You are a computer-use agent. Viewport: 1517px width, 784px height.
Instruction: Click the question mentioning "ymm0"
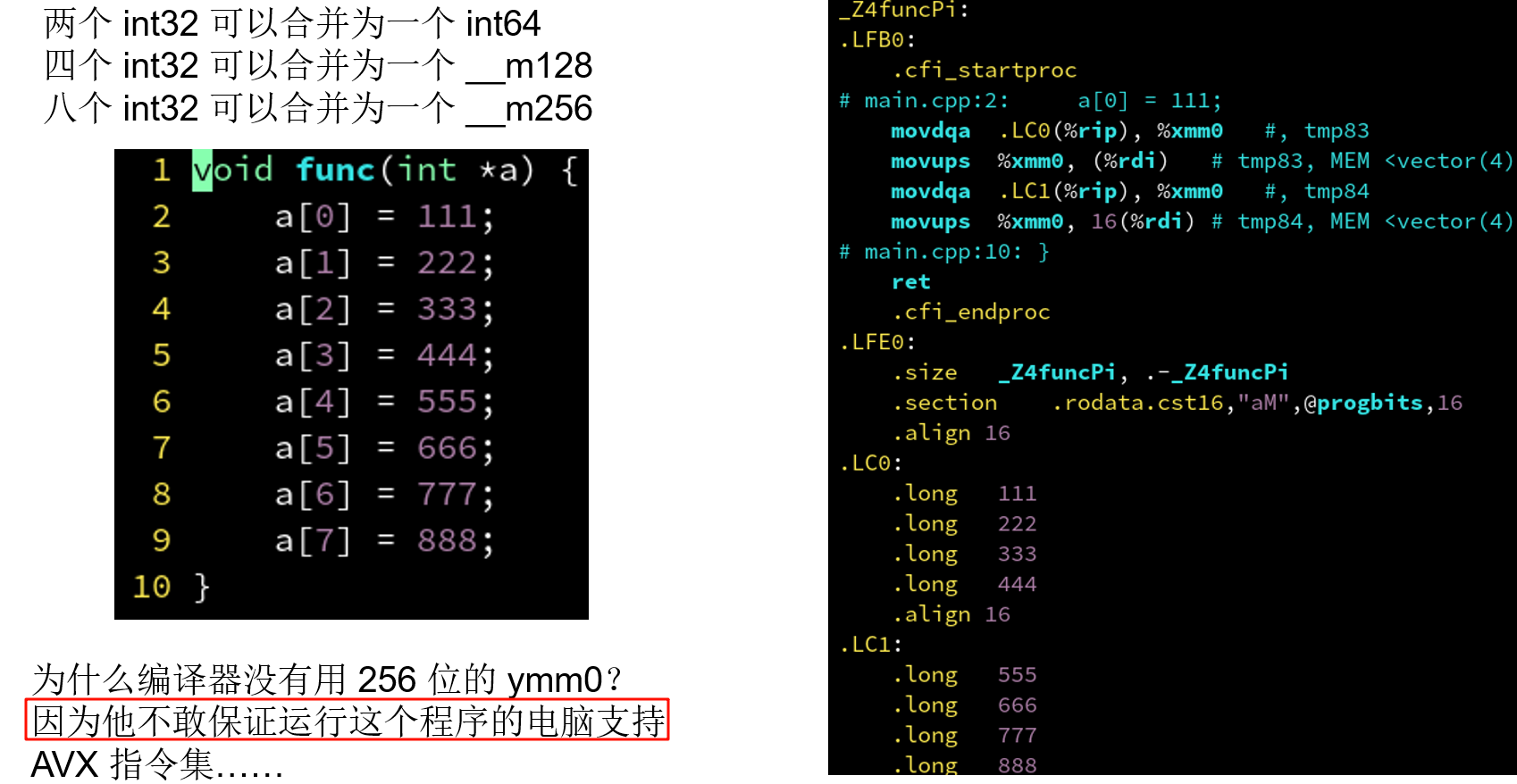[x=327, y=680]
